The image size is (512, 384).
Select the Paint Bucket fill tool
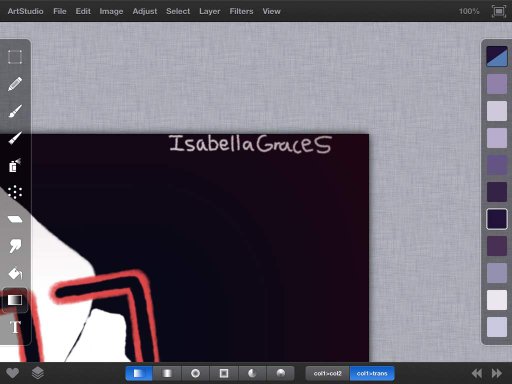tap(15, 273)
